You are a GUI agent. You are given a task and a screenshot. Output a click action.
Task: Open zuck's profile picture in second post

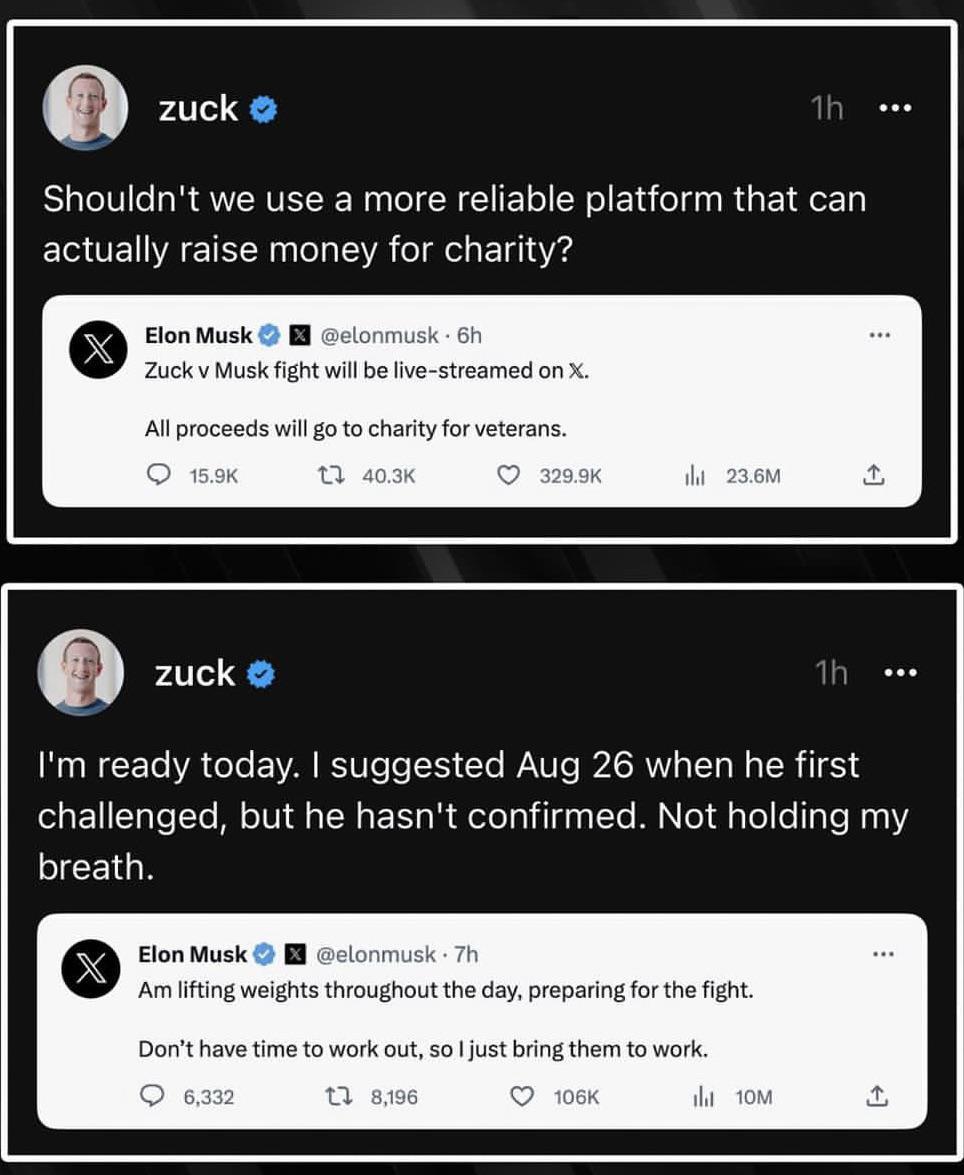pos(81,672)
